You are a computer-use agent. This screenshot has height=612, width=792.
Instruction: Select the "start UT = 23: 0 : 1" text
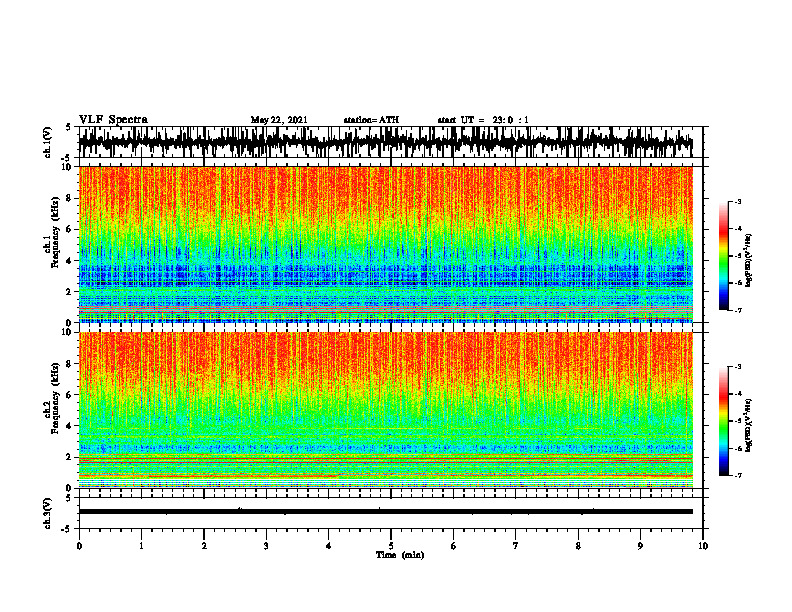(483, 120)
